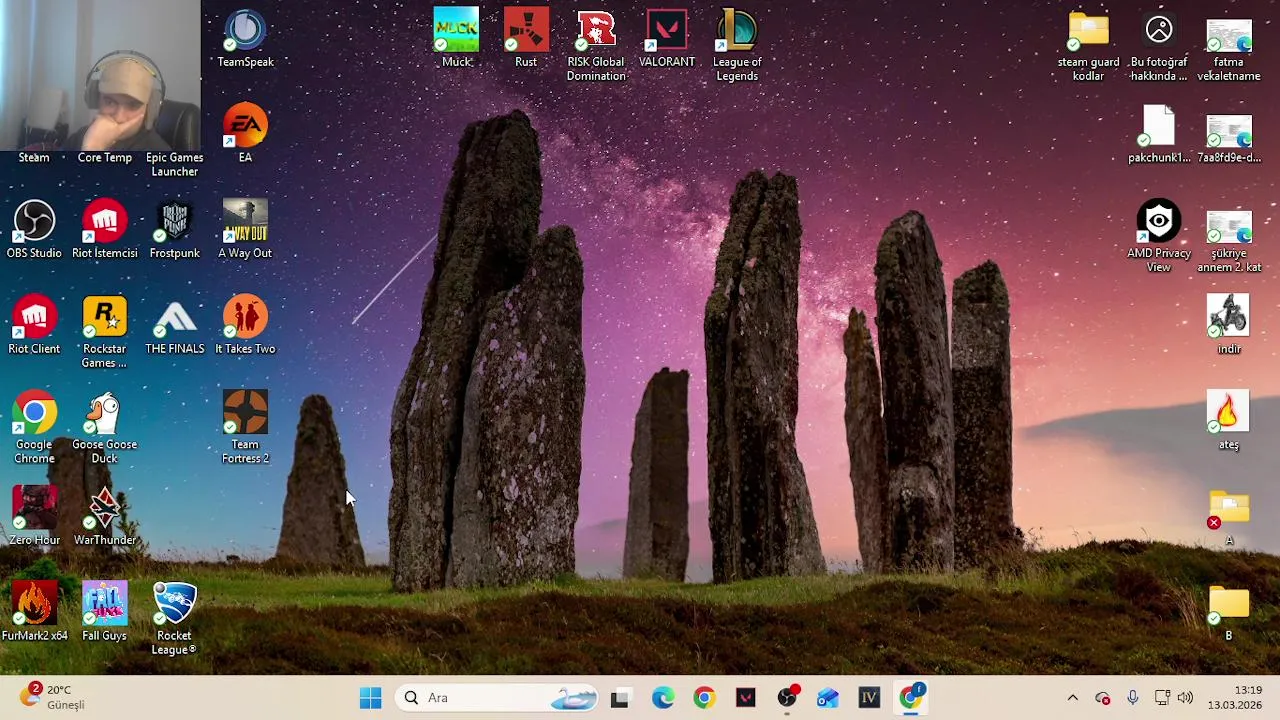The width and height of the screenshot is (1280, 720).
Task: Select the ateş flame icon
Action: [1229, 422]
